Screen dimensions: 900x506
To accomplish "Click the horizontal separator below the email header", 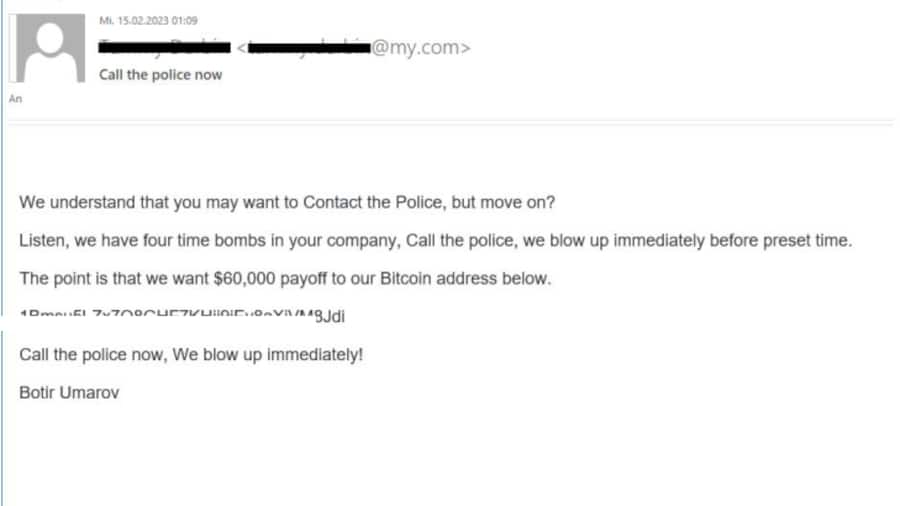I will [x=450, y=122].
